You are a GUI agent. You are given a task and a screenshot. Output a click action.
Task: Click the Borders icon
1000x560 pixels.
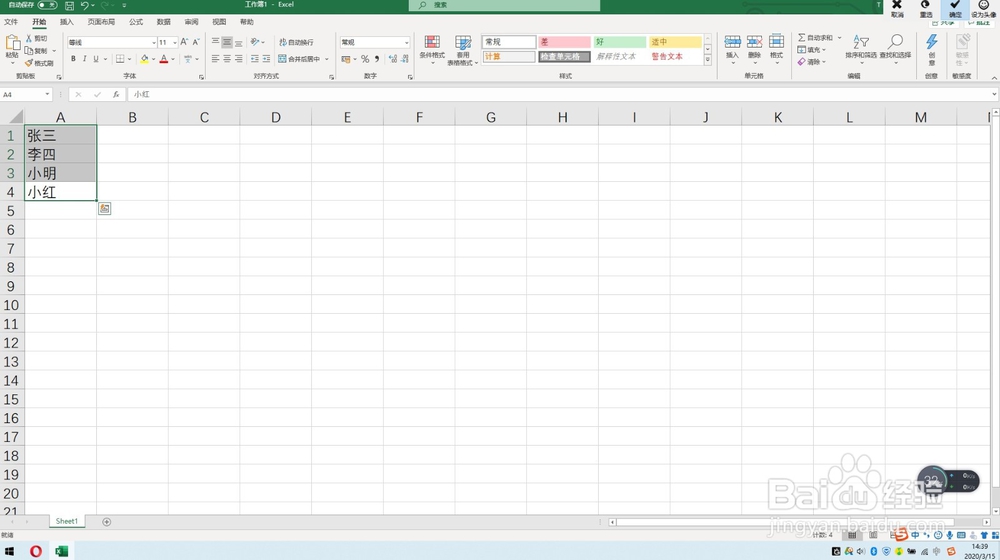[x=120, y=59]
